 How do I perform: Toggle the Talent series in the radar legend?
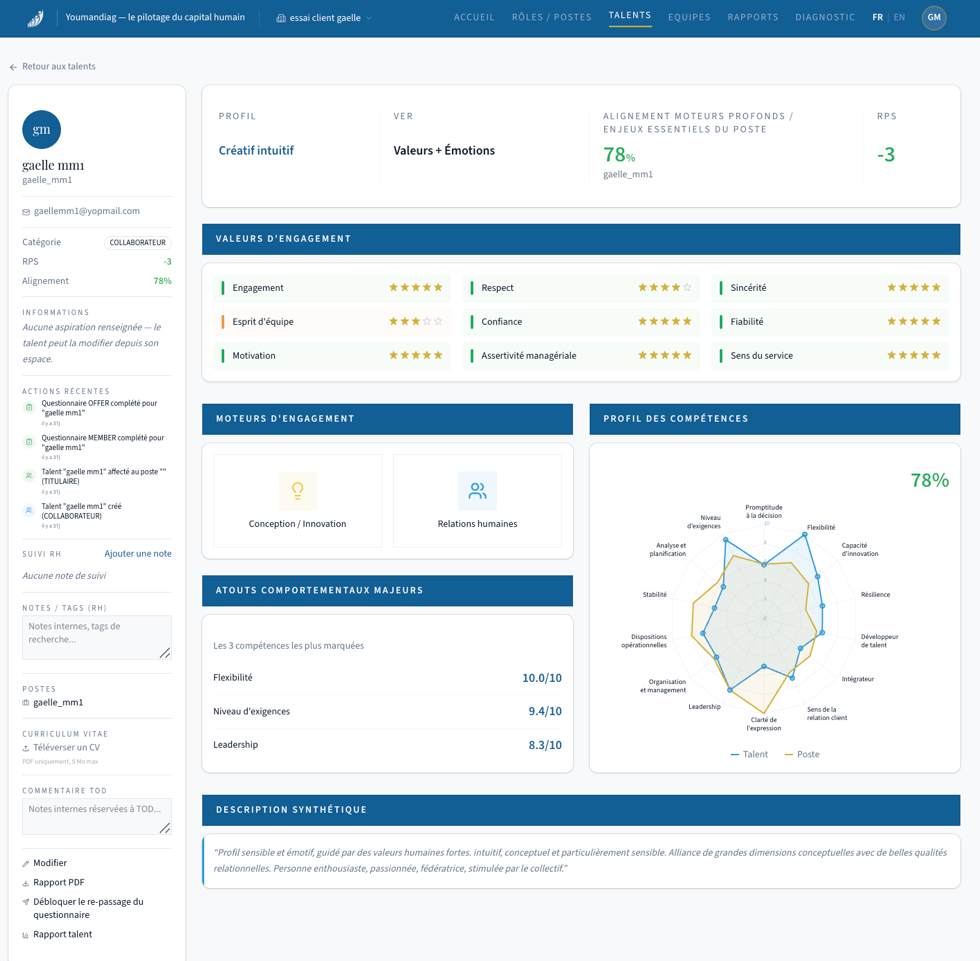pos(749,754)
